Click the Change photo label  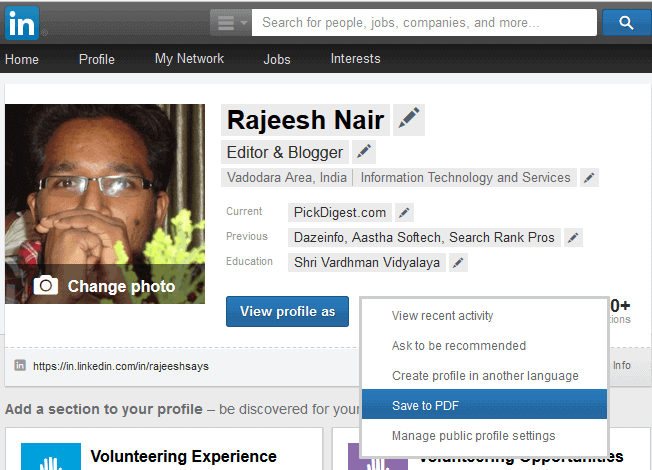[121, 287]
